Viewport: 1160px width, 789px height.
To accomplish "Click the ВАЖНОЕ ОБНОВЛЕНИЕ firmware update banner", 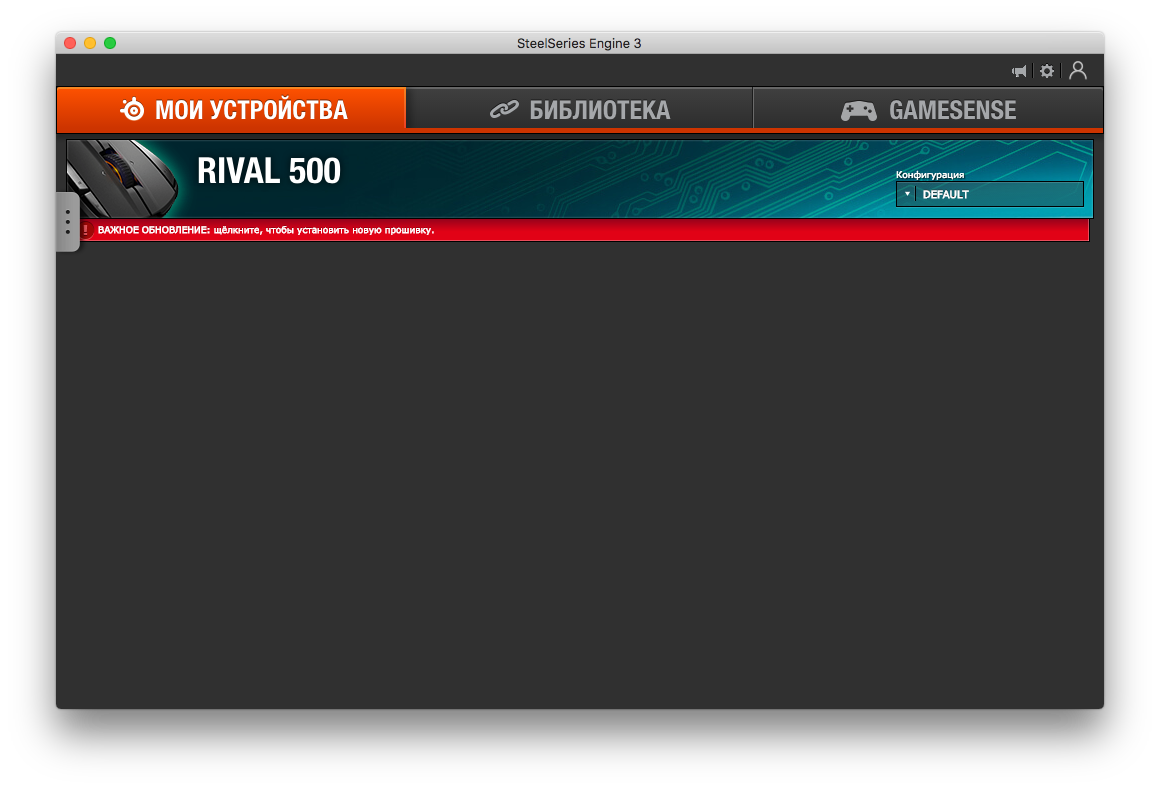I will [x=584, y=230].
